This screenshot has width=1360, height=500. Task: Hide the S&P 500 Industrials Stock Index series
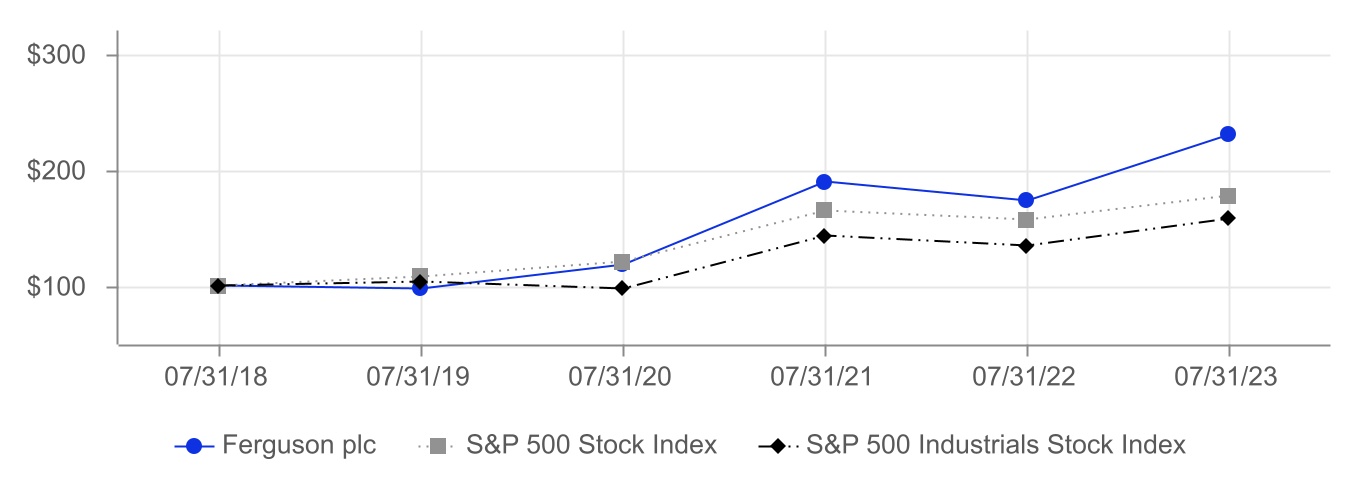[x=995, y=445]
